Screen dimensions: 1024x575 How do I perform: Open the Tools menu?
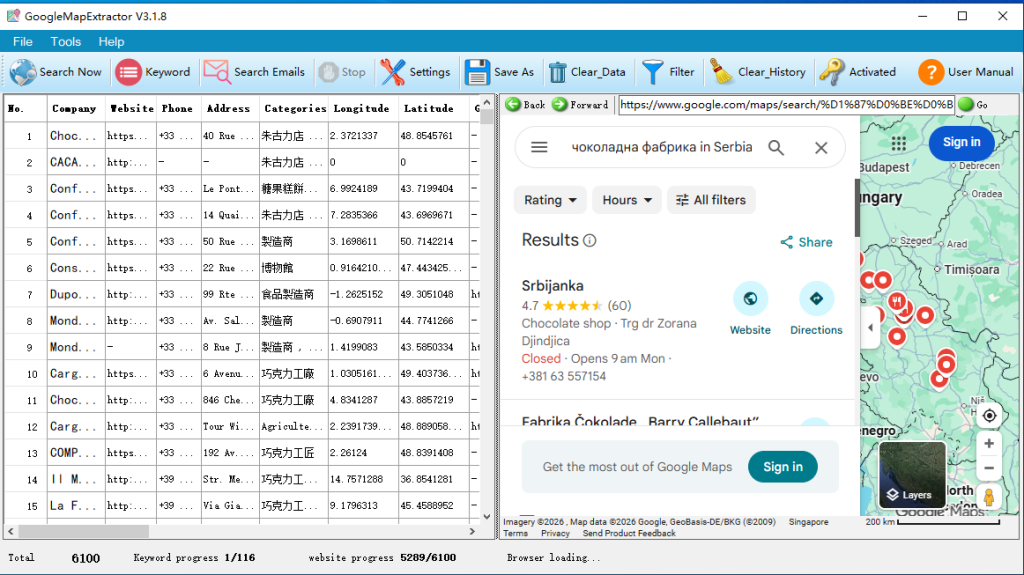(x=66, y=42)
